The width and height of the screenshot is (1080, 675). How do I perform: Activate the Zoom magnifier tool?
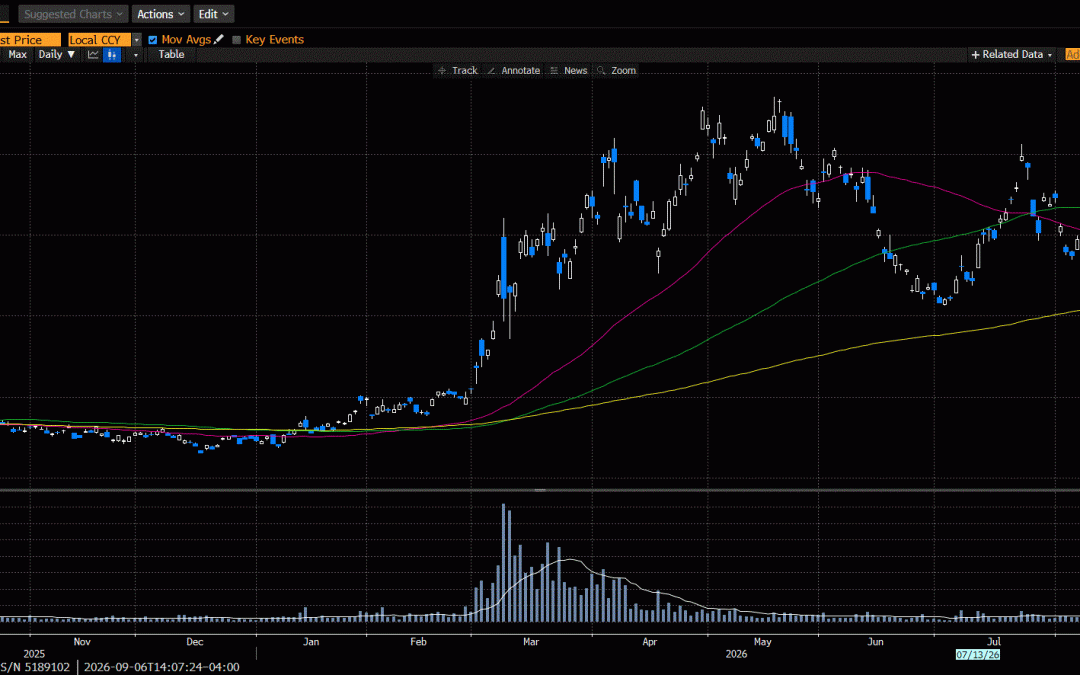tap(616, 70)
